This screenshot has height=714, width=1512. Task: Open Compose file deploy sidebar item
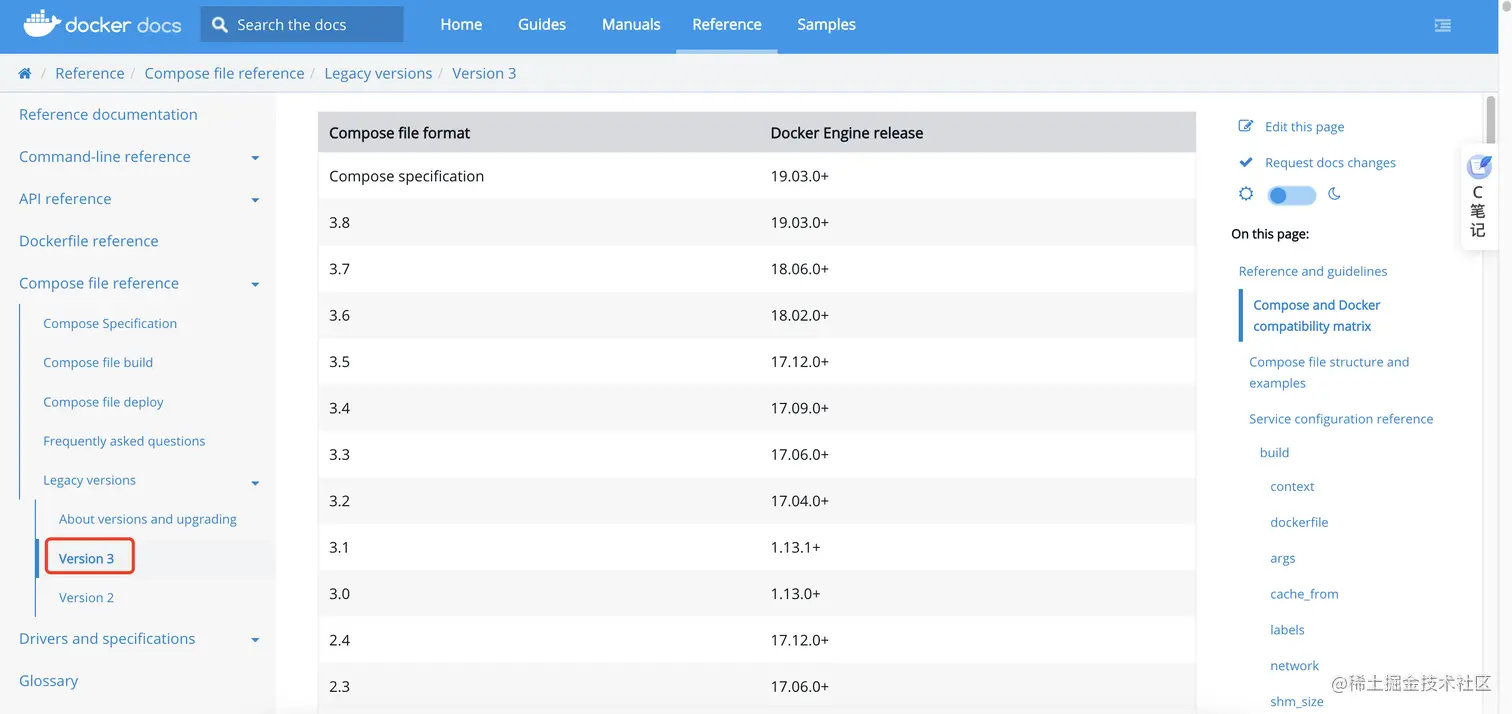coord(103,401)
